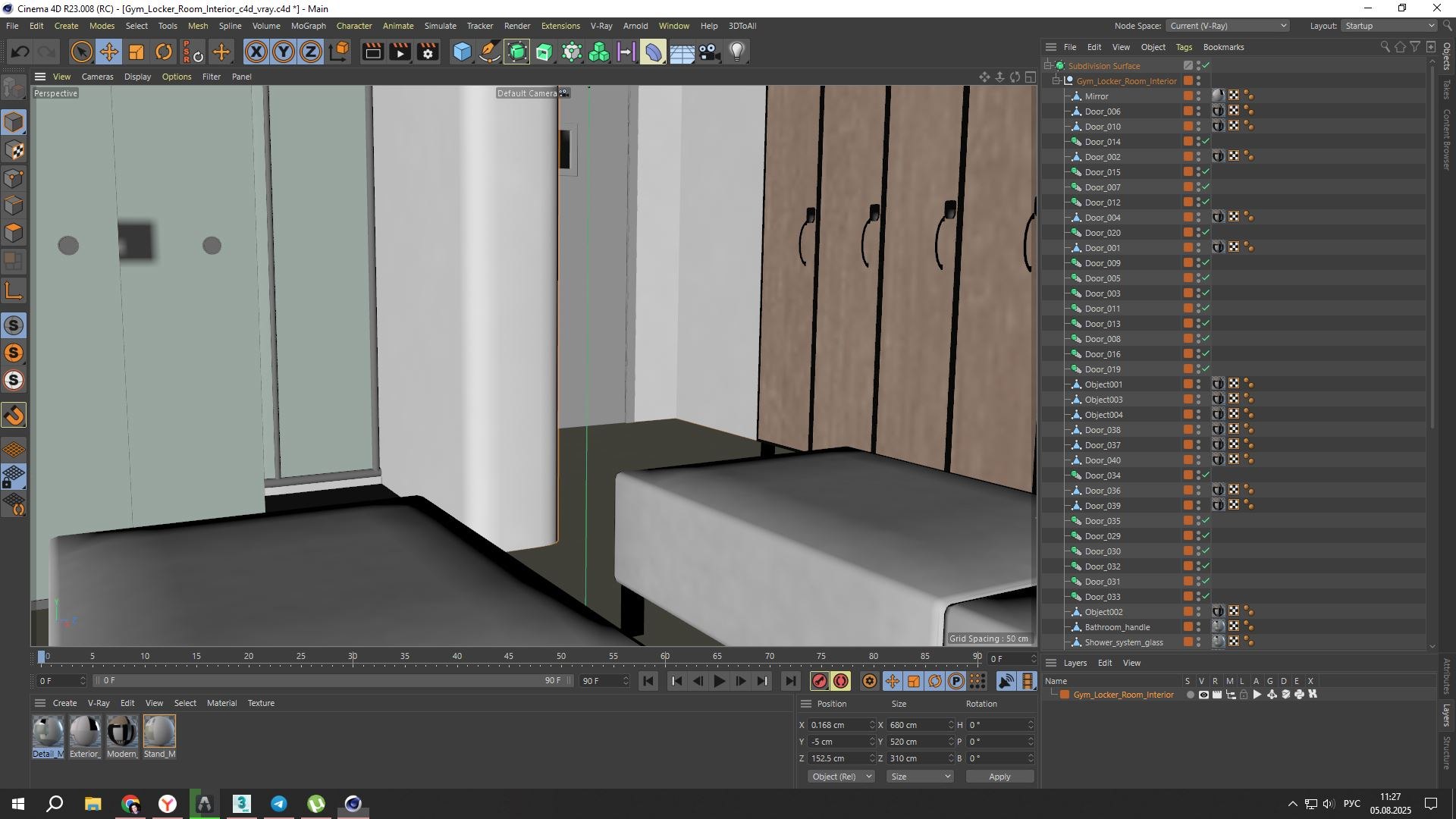Toggle the Y axis lock icon

[x=284, y=52]
